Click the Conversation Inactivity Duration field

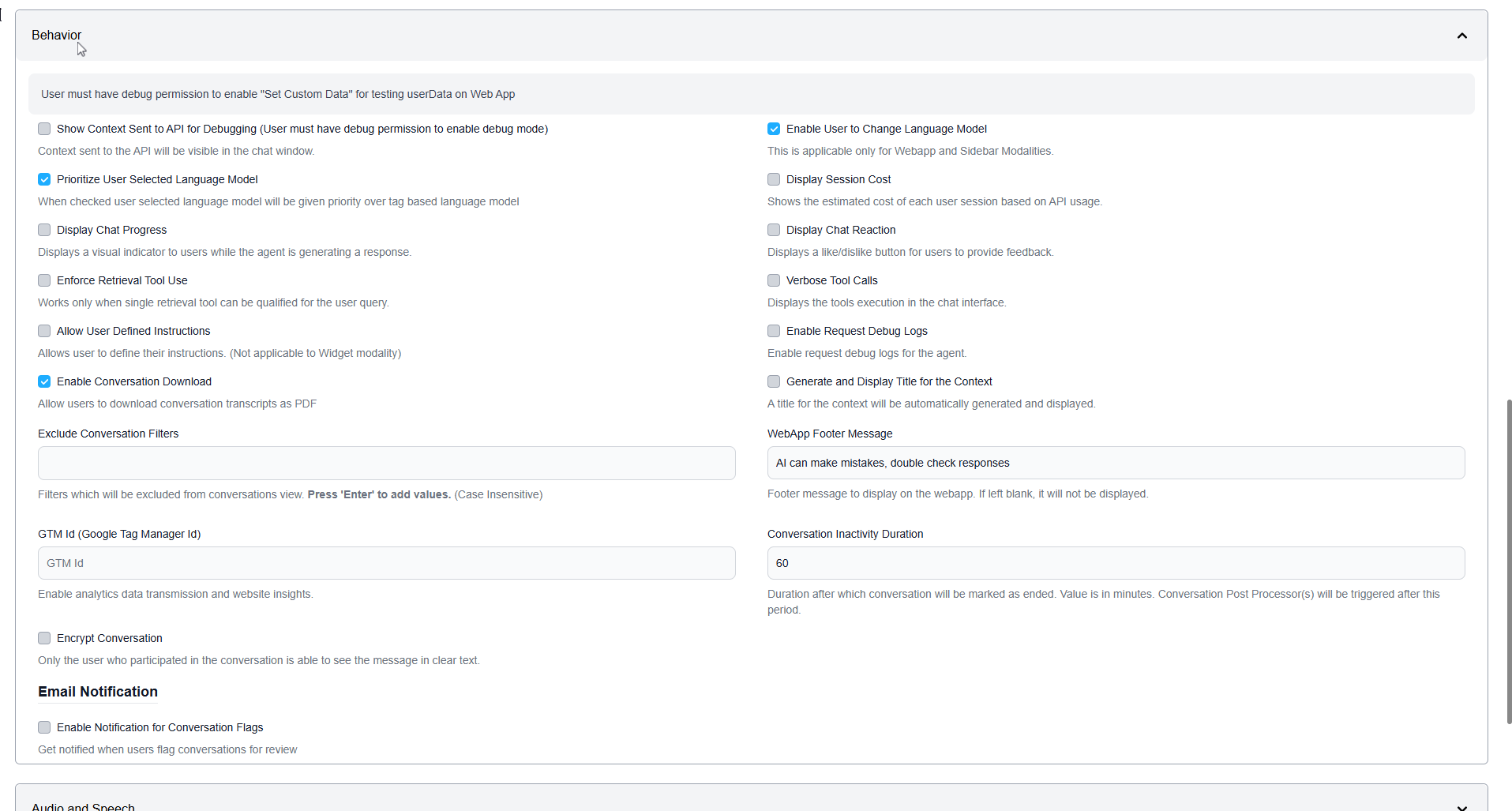pyautogui.click(x=1115, y=563)
